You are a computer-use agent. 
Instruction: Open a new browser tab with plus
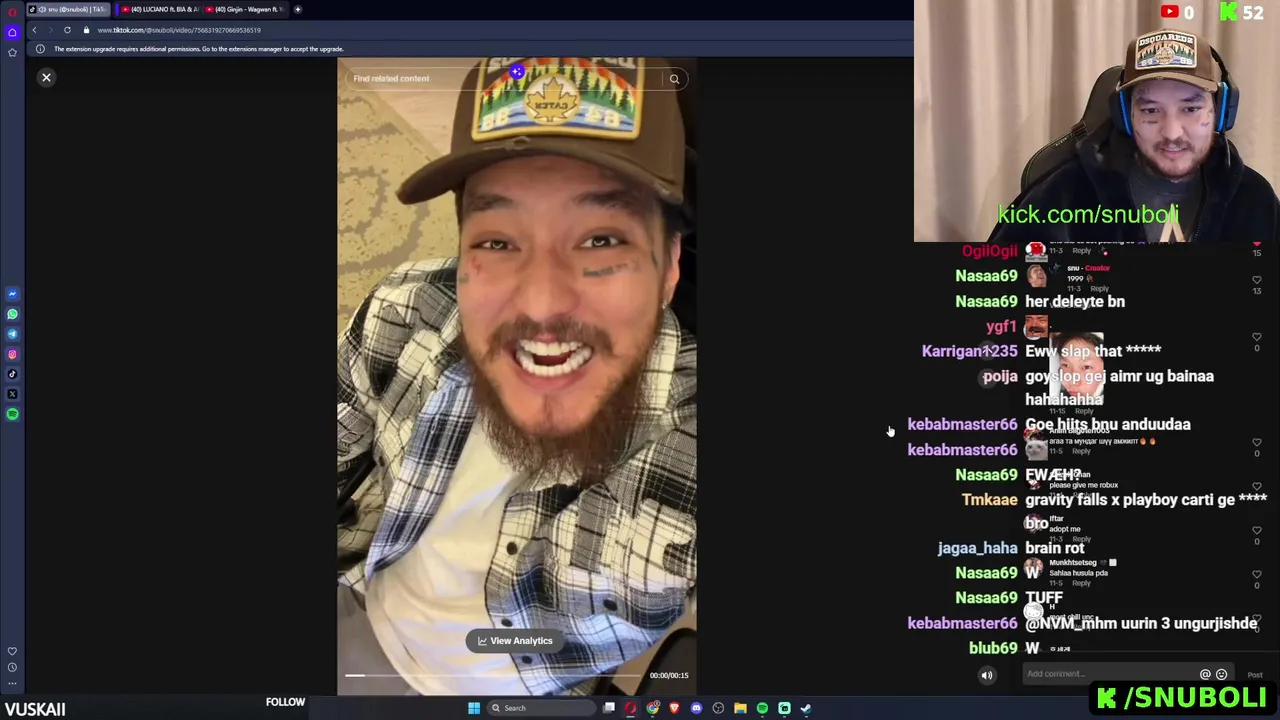pyautogui.click(x=297, y=9)
